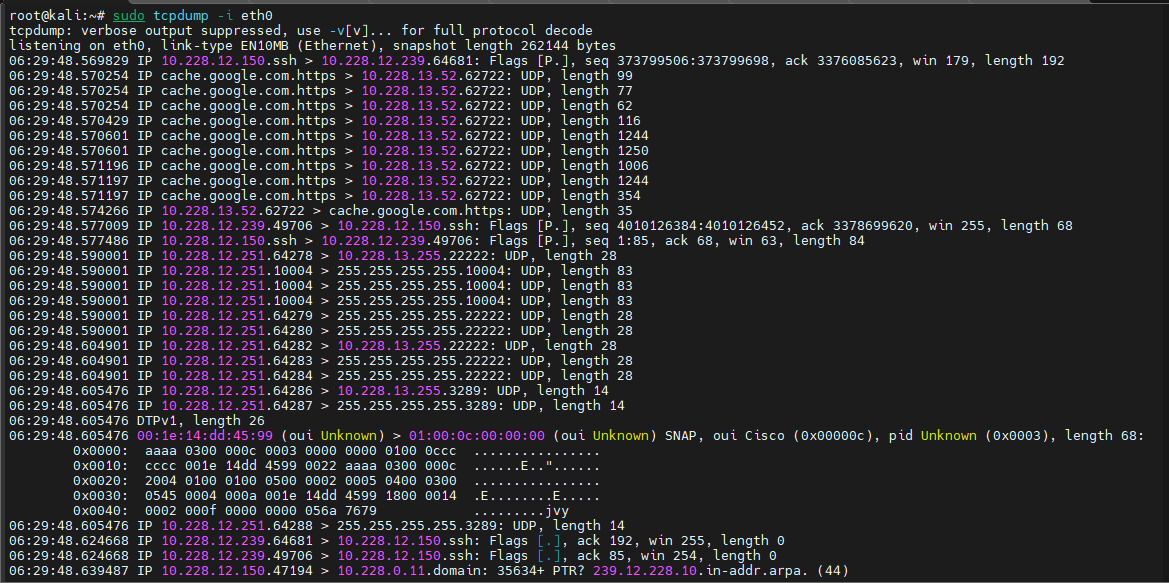The width and height of the screenshot is (1169, 583).
Task: Click source port 64279 address
Action: 237,315
